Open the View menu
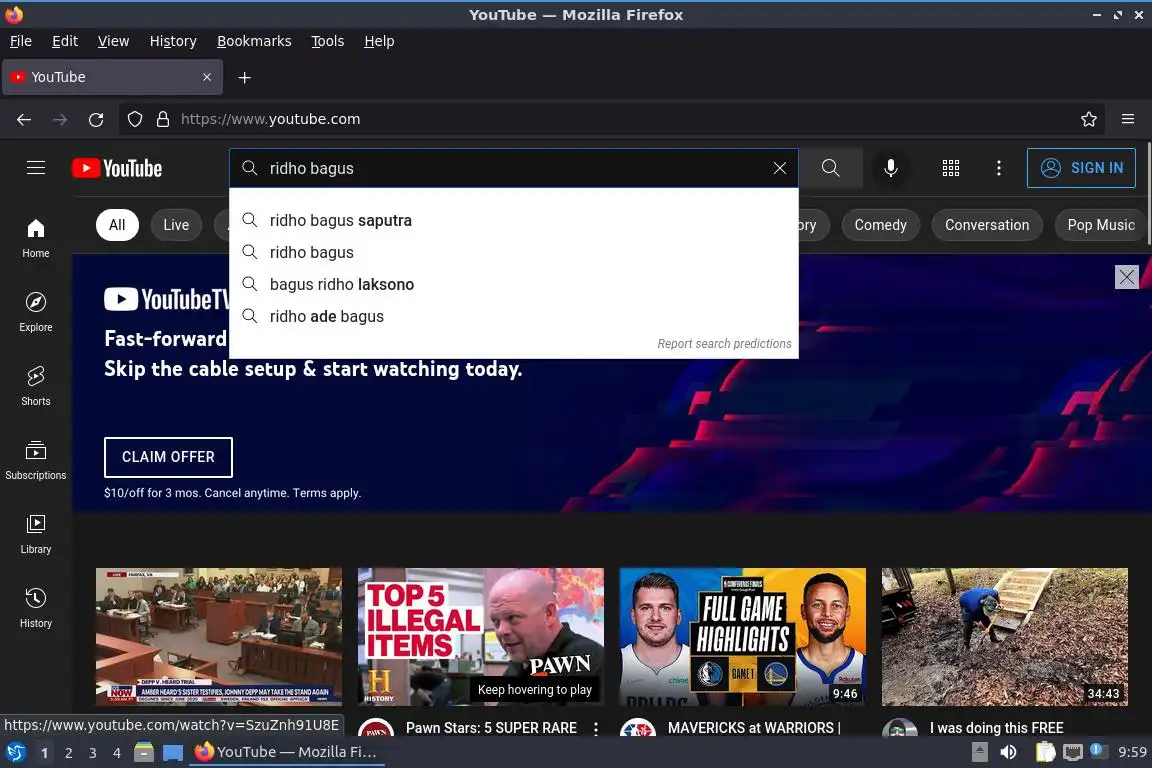1152x768 pixels. click(113, 41)
